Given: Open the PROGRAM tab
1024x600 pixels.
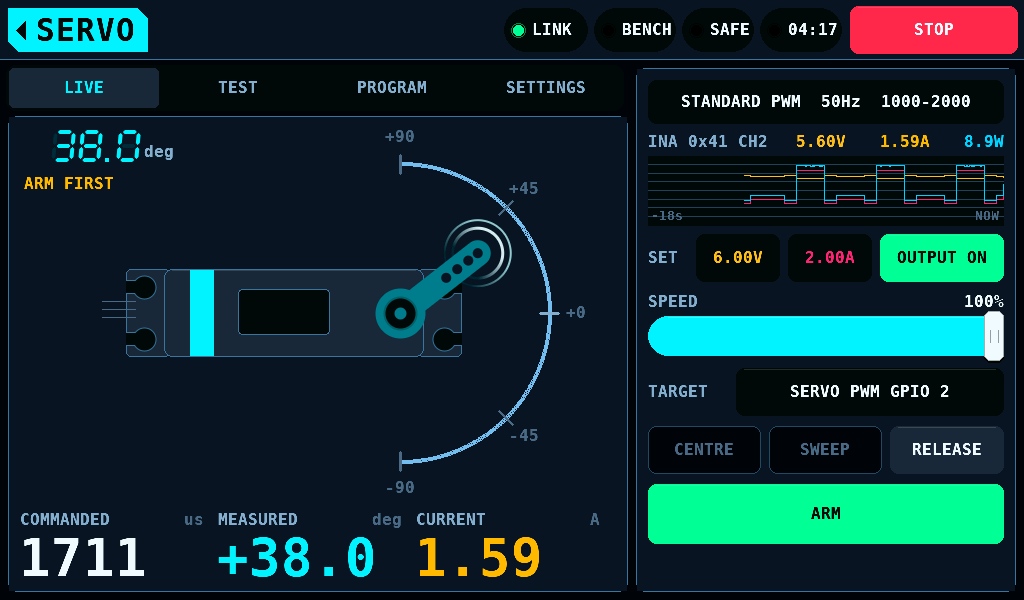Looking at the screenshot, I should point(392,87).
